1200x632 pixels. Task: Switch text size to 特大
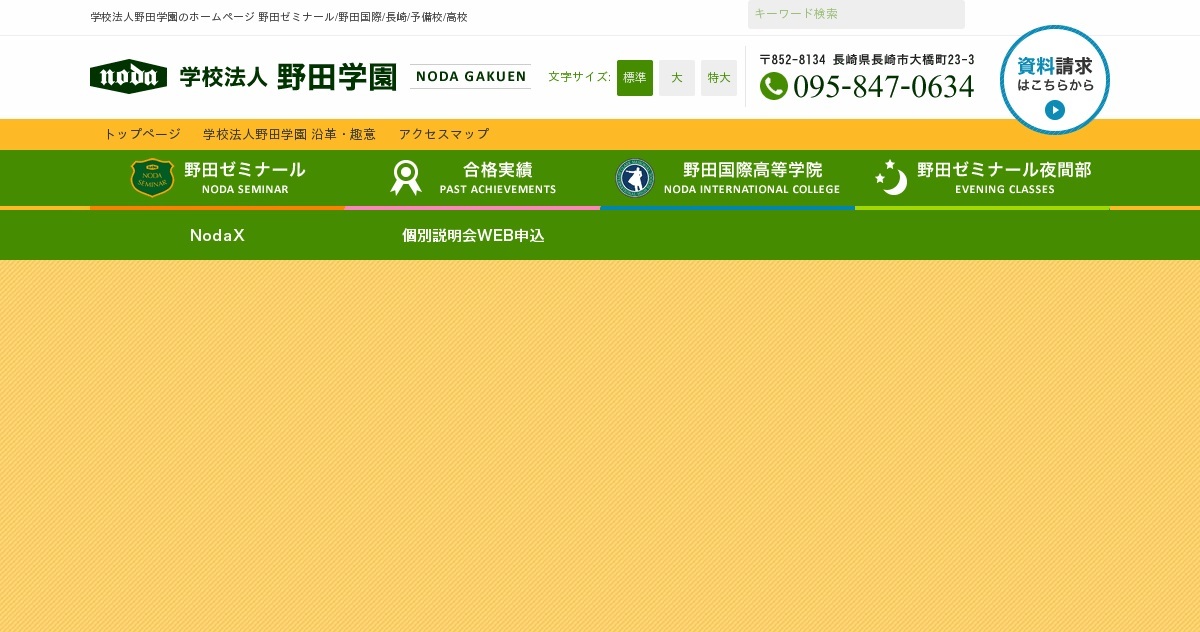pyautogui.click(x=719, y=78)
